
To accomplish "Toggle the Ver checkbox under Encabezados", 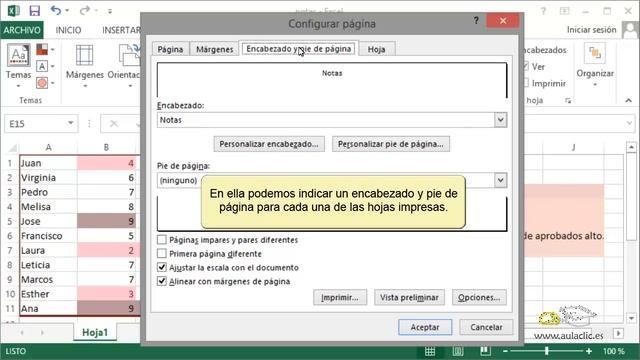I will (x=526, y=66).
